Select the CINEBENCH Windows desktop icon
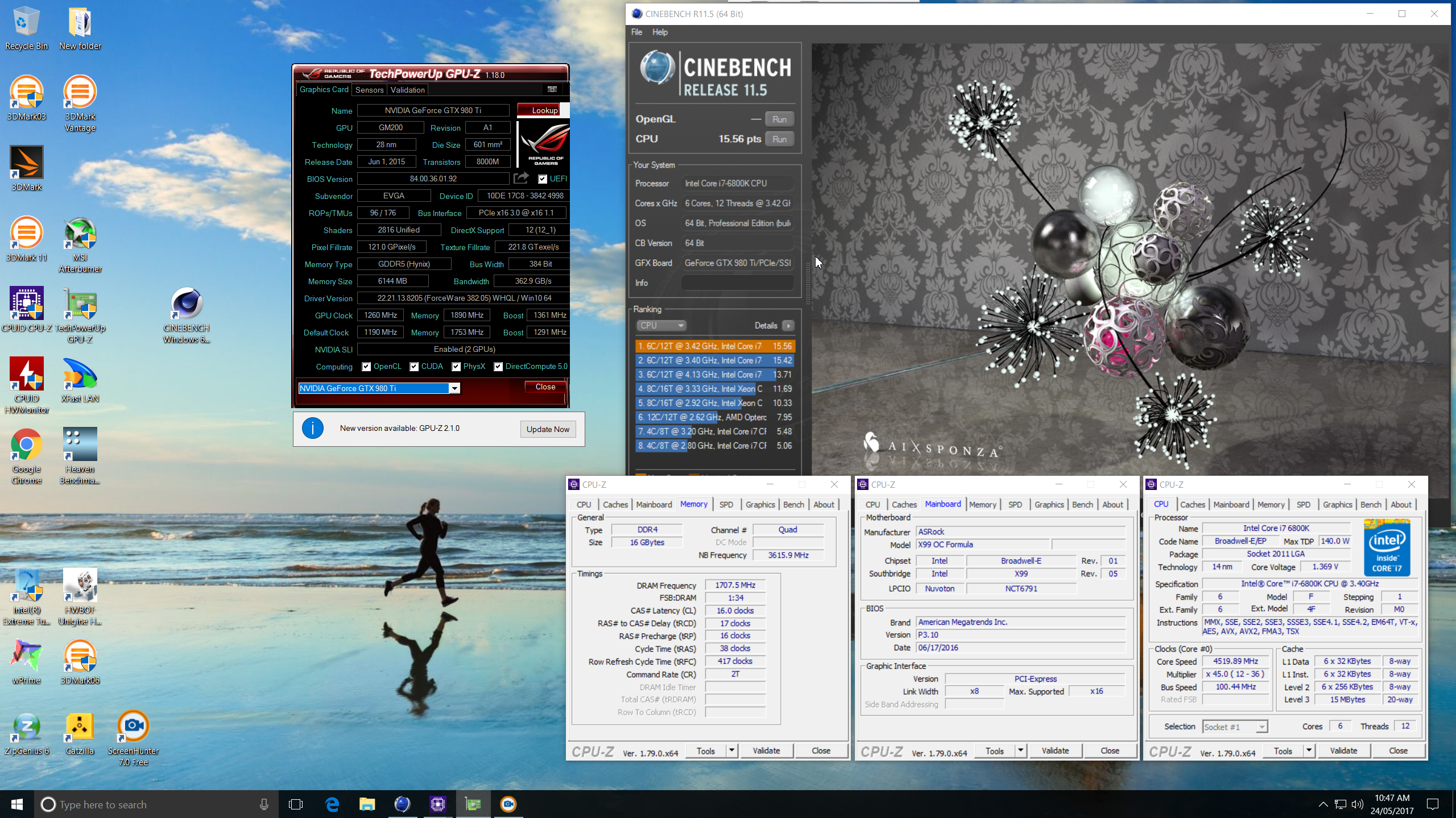1456x818 pixels. pos(187,315)
